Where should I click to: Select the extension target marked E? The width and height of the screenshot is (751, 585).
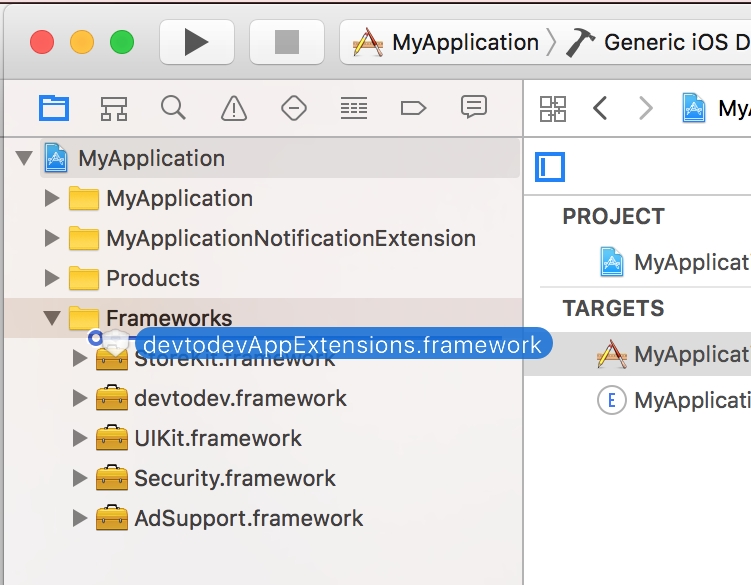673,400
